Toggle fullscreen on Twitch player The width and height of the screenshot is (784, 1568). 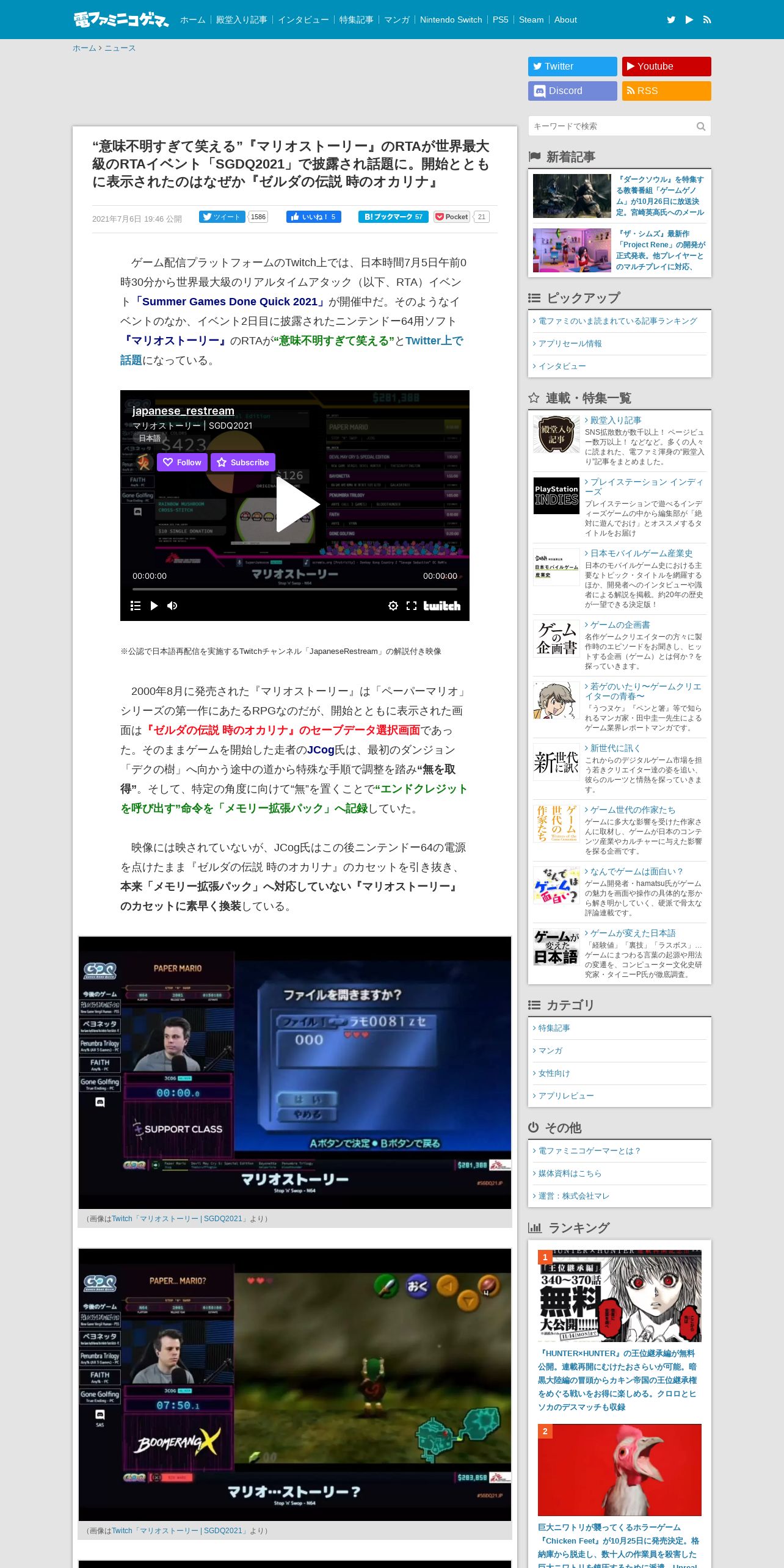pos(412,606)
